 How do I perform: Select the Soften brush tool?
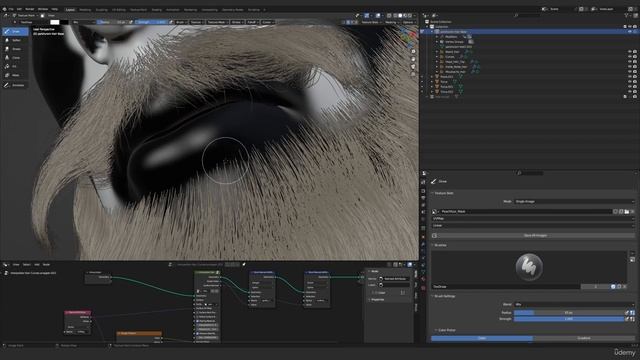pyautogui.click(x=15, y=40)
